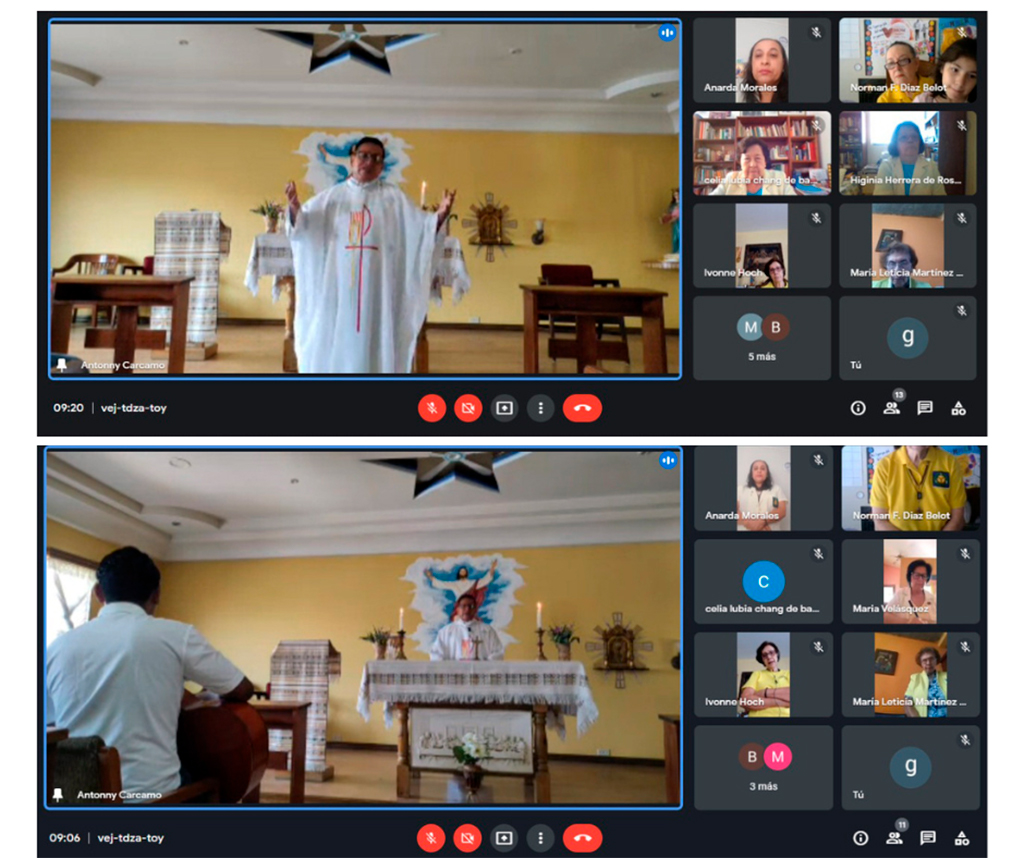This screenshot has height=858, width=1024.
Task: Click present screen icon in the 09:20 meeting
Action: [x=504, y=408]
